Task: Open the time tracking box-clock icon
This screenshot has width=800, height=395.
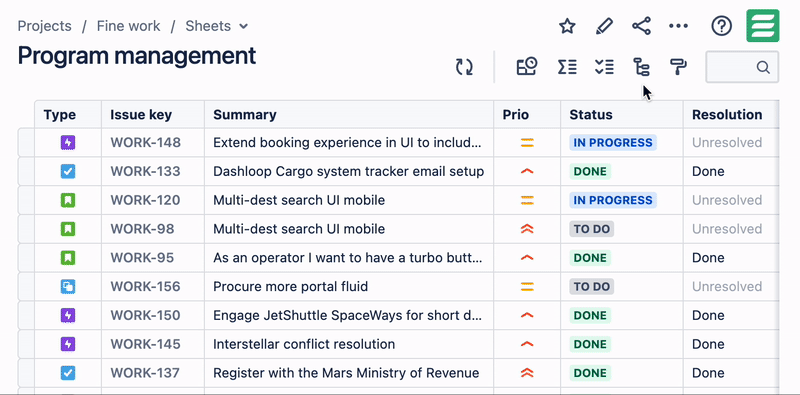Action: tap(527, 67)
